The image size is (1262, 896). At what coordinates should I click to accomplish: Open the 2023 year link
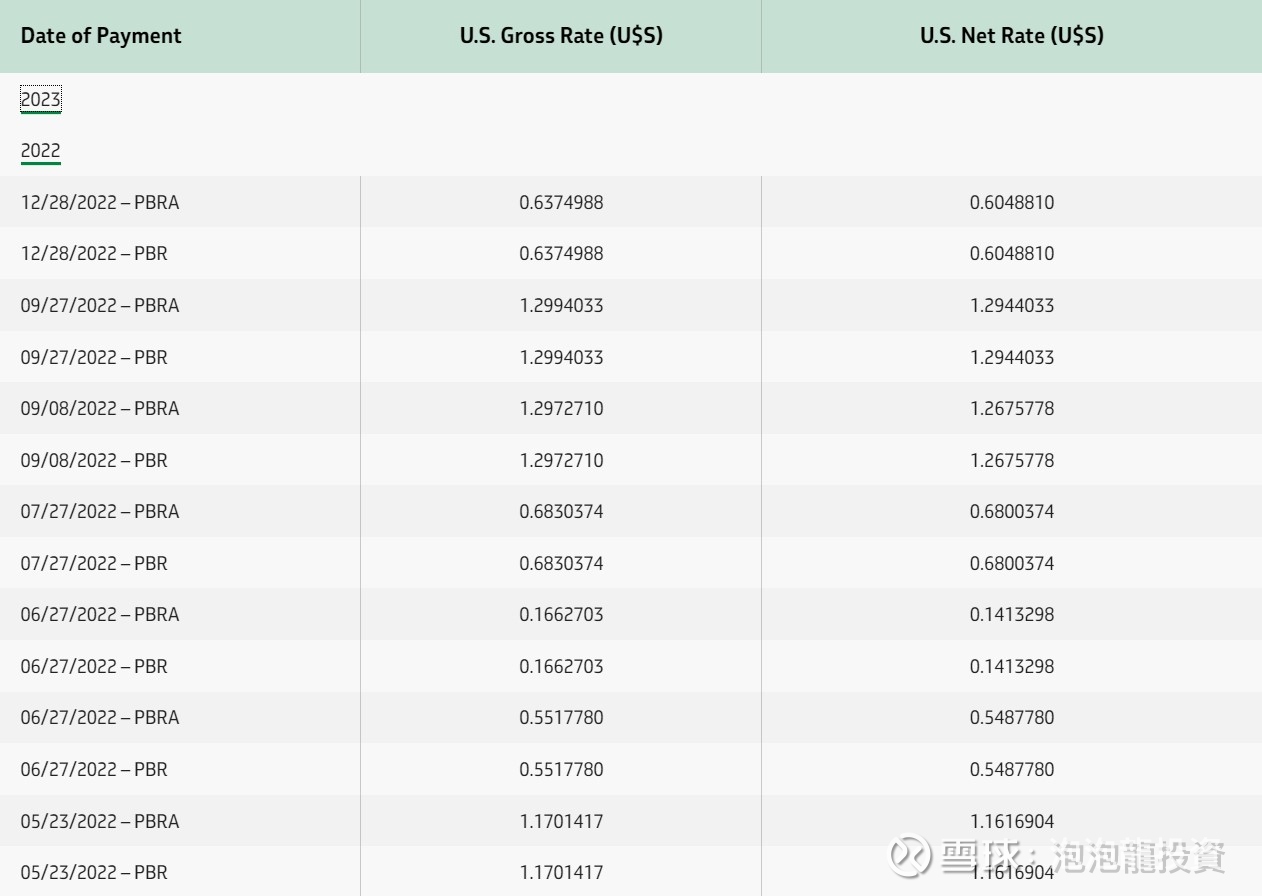click(41, 100)
